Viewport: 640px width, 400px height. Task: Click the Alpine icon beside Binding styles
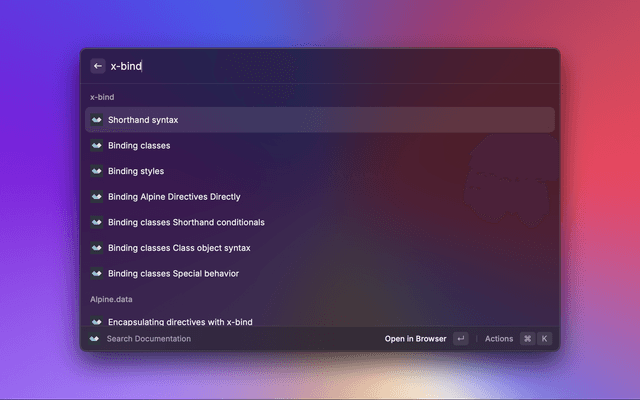coord(96,171)
